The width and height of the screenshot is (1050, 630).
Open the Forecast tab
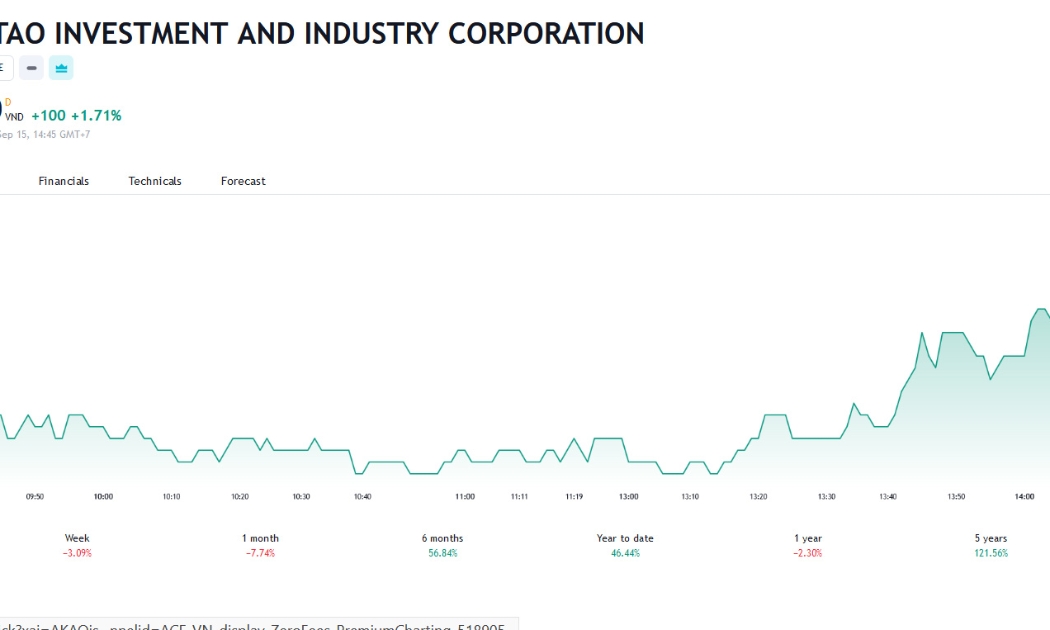(x=243, y=181)
